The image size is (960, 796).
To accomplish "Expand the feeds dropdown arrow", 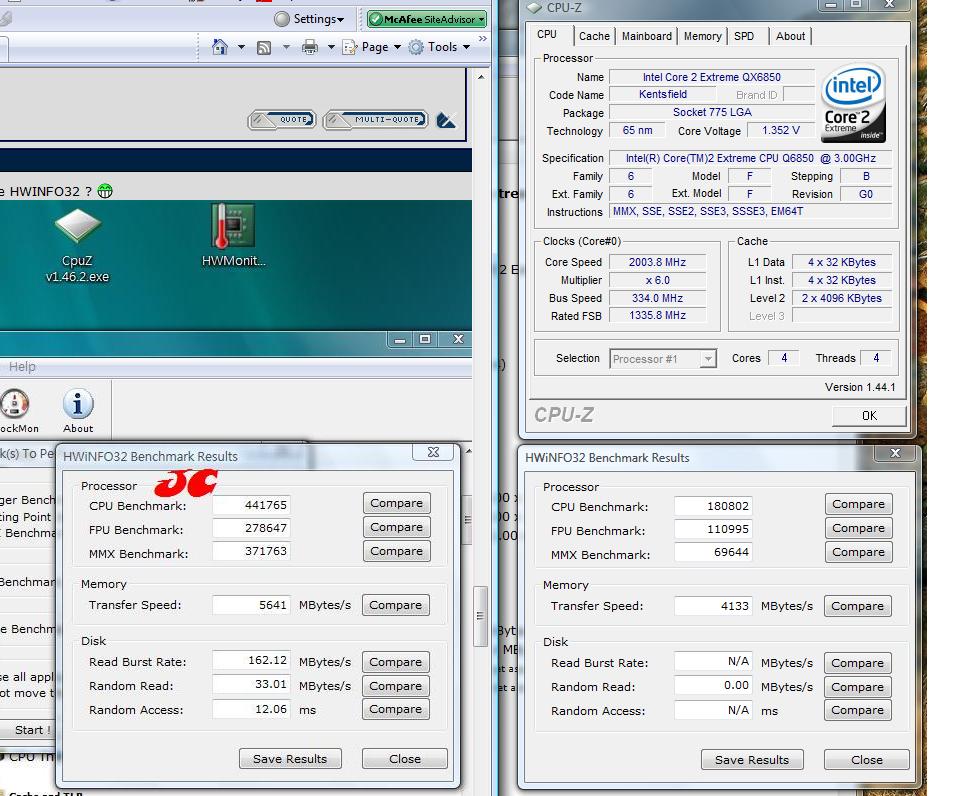I will coord(286,47).
